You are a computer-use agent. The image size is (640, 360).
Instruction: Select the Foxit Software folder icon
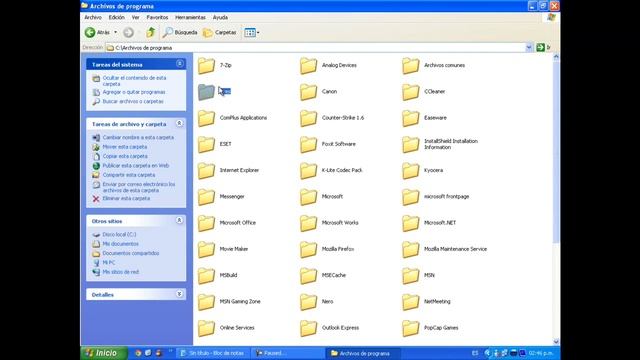[x=308, y=144]
